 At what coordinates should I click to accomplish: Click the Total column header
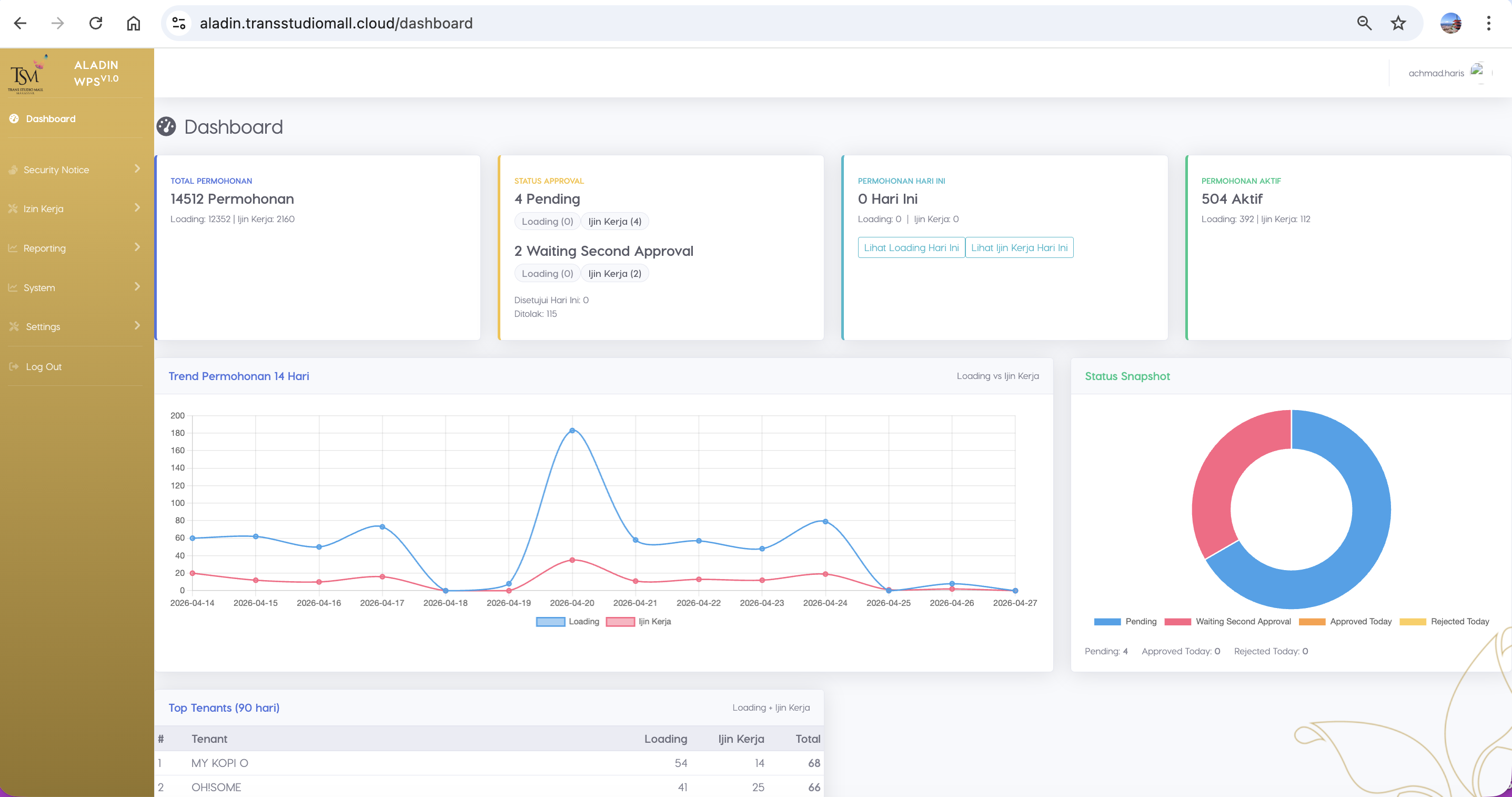[x=808, y=739]
